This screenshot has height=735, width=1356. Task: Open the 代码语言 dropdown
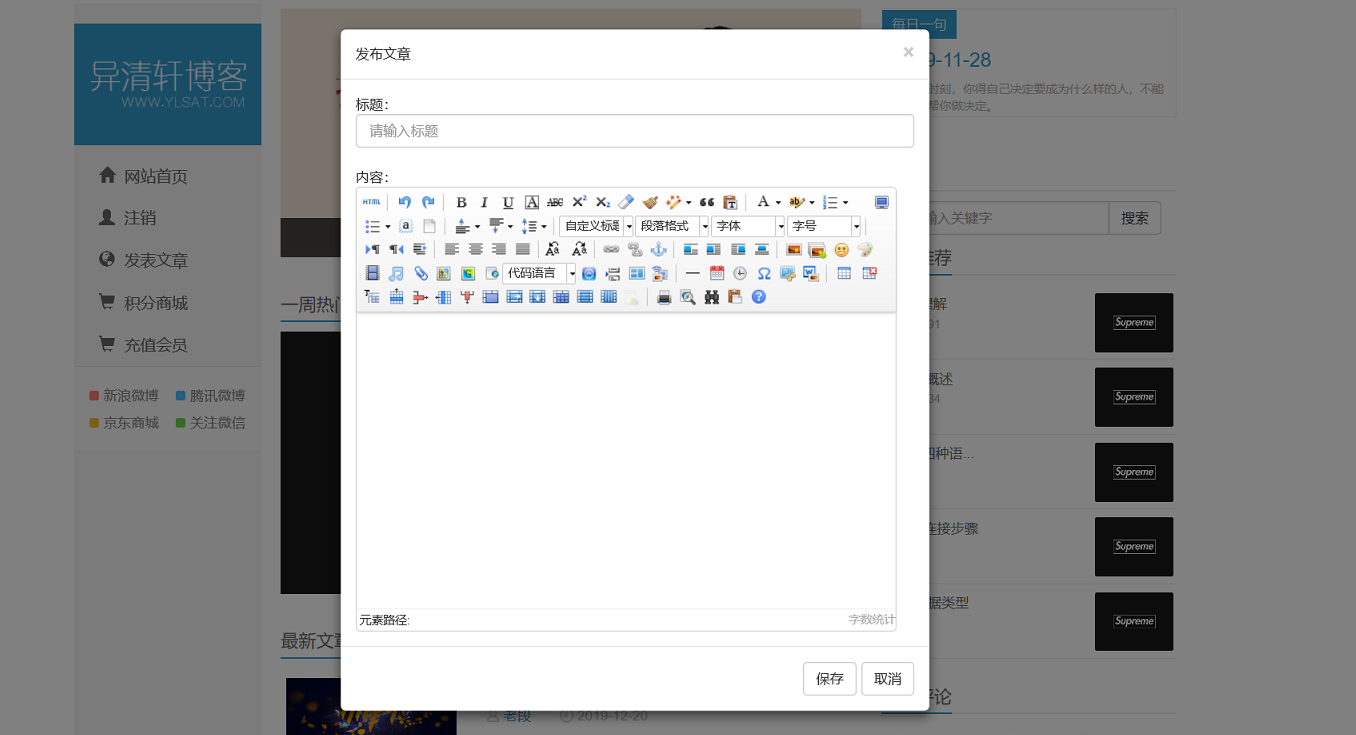(x=540, y=273)
